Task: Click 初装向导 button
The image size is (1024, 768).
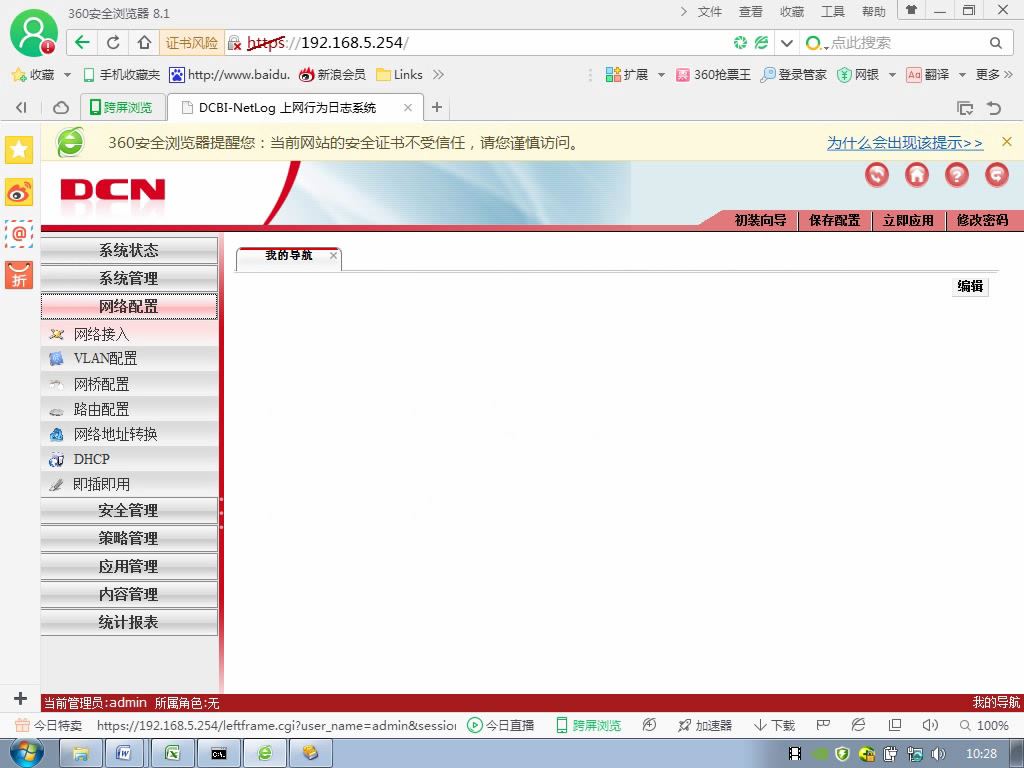Action: tap(760, 220)
